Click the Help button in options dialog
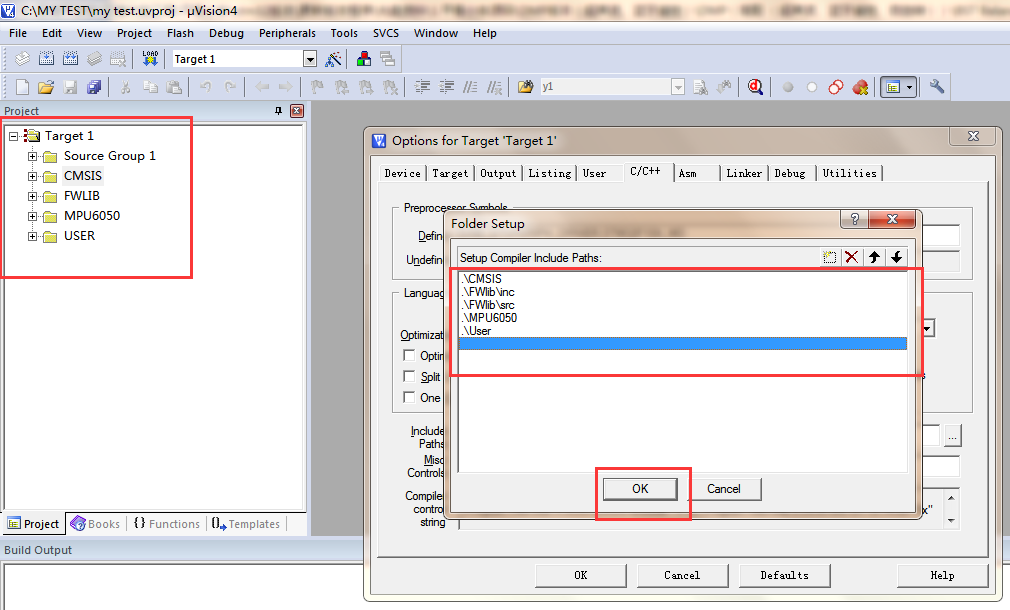 coord(942,575)
